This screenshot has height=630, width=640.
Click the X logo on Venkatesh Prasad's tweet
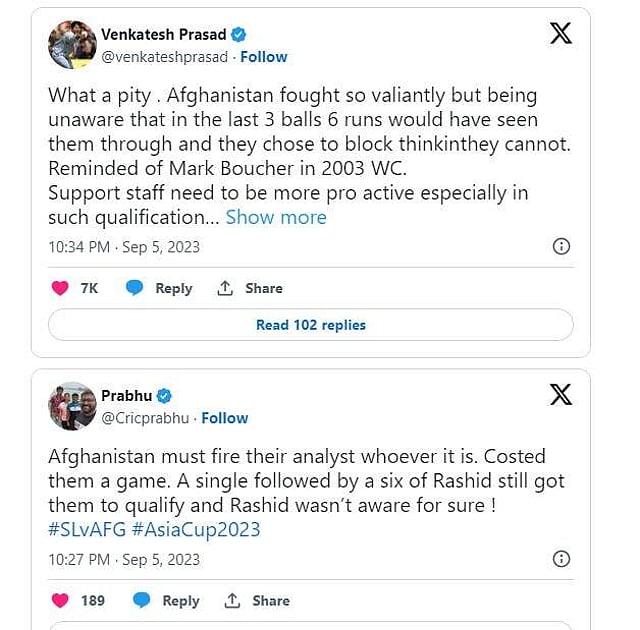tap(561, 33)
